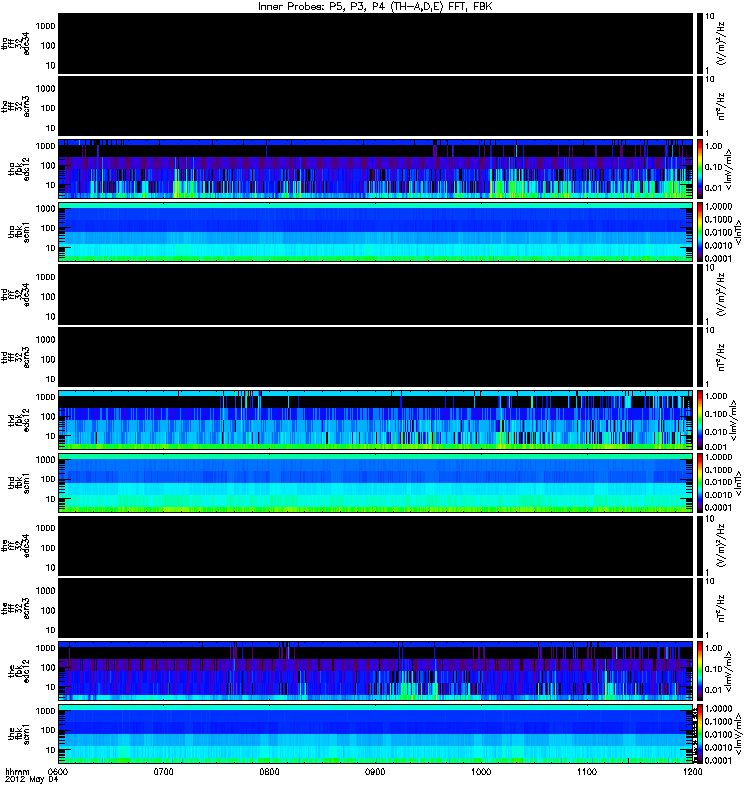The height and width of the screenshot is (800, 750).
Task: Select the tha fbk edc12 spectrogram panel
Action: pyautogui.click(x=376, y=168)
